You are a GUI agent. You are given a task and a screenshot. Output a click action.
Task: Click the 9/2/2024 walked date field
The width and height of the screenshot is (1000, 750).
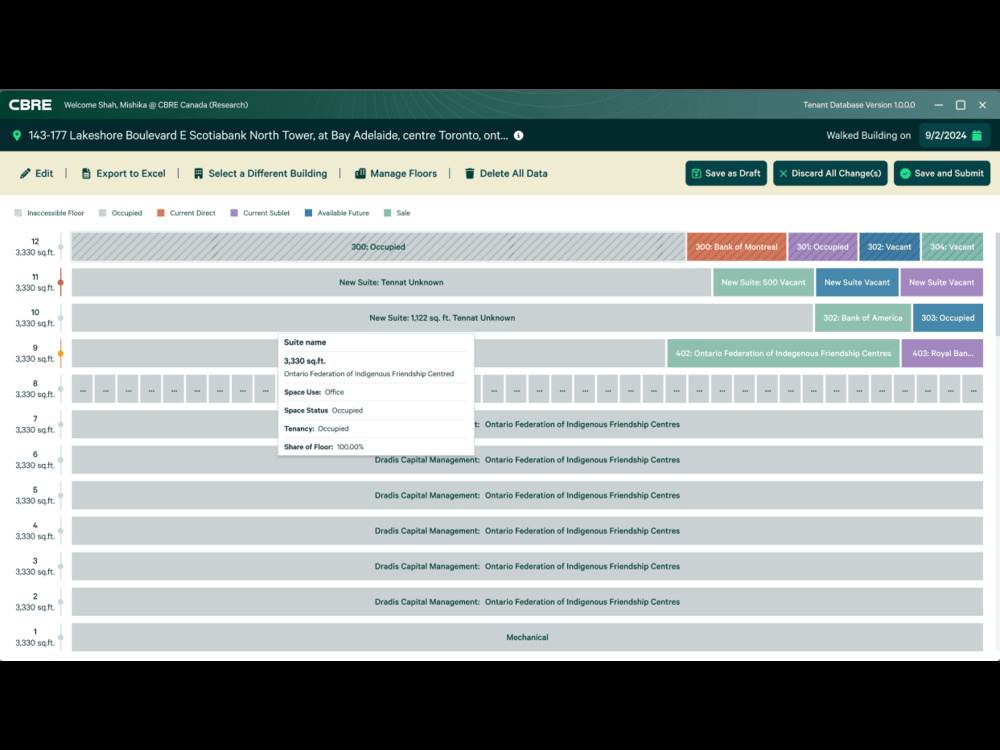click(954, 135)
